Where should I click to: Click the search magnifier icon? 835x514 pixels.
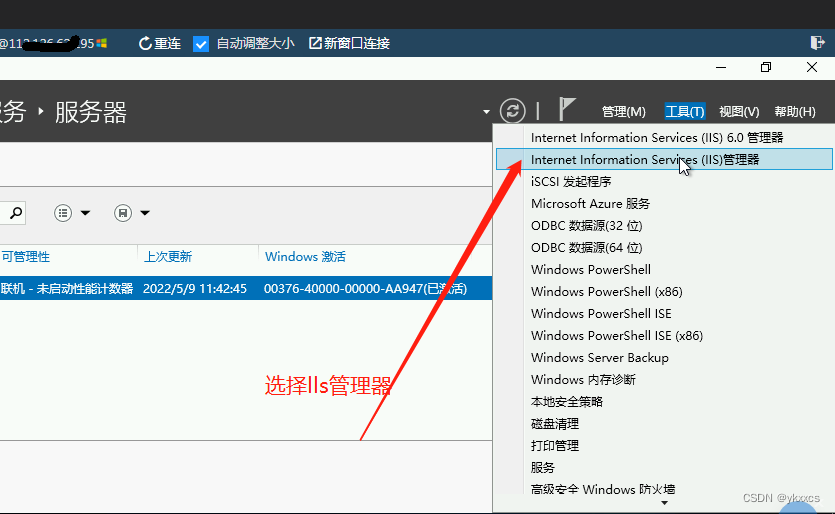click(16, 213)
